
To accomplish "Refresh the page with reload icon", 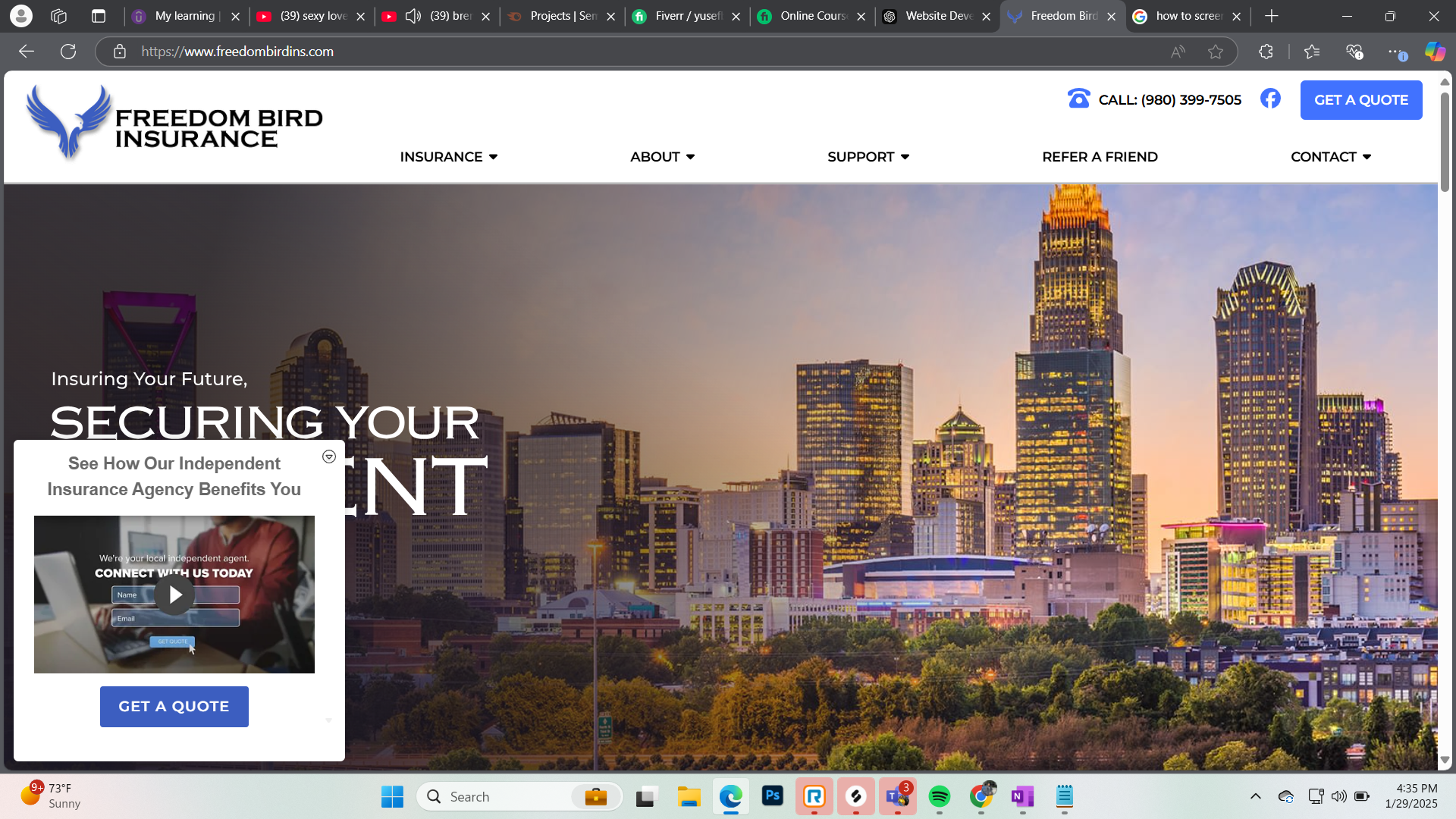I will click(68, 52).
